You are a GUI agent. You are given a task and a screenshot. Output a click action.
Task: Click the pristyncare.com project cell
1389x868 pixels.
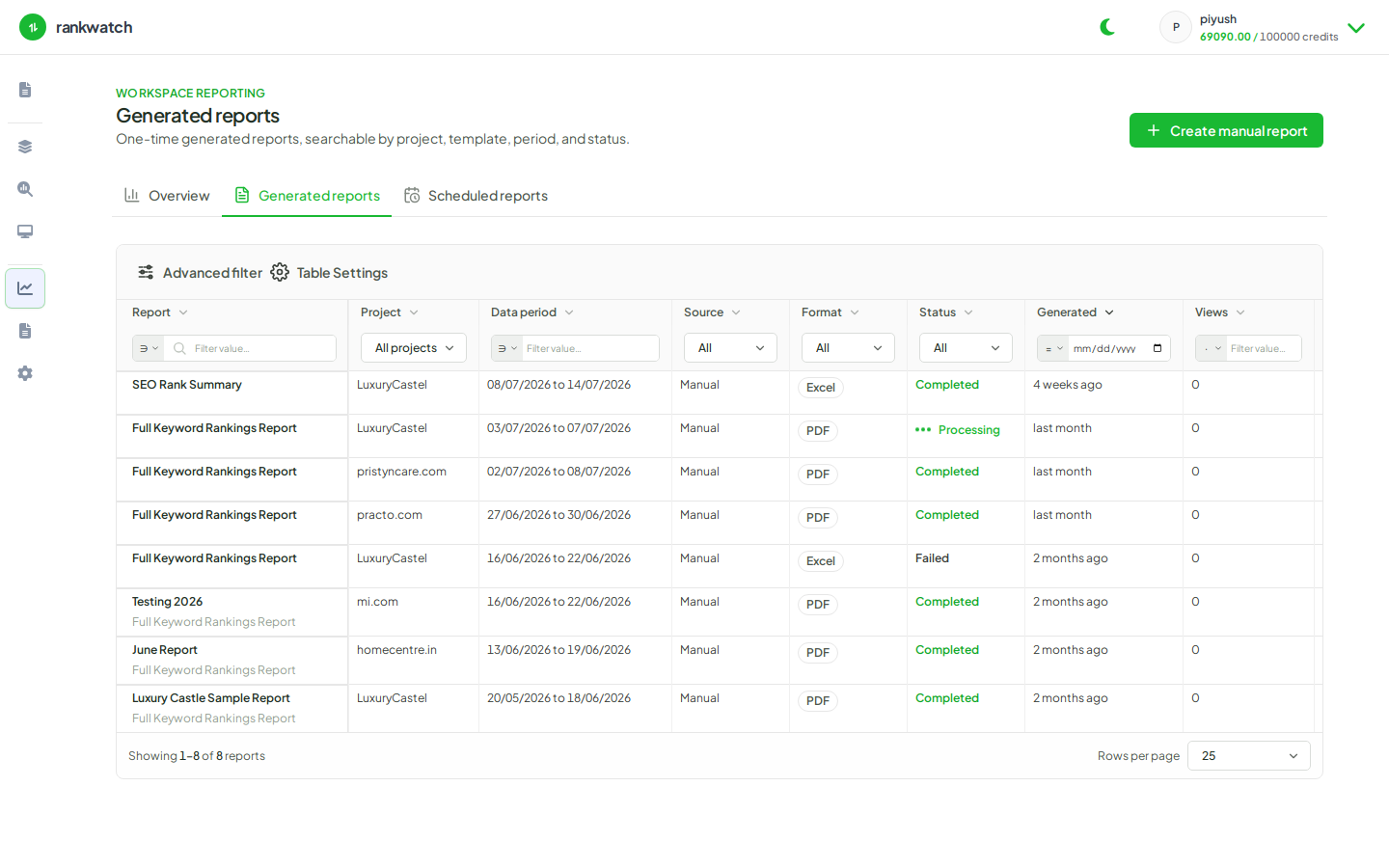coord(401,472)
